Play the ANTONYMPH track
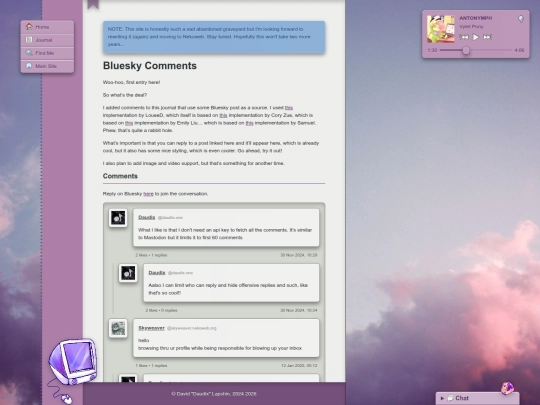Screen dimensions: 540x405 [476, 37]
